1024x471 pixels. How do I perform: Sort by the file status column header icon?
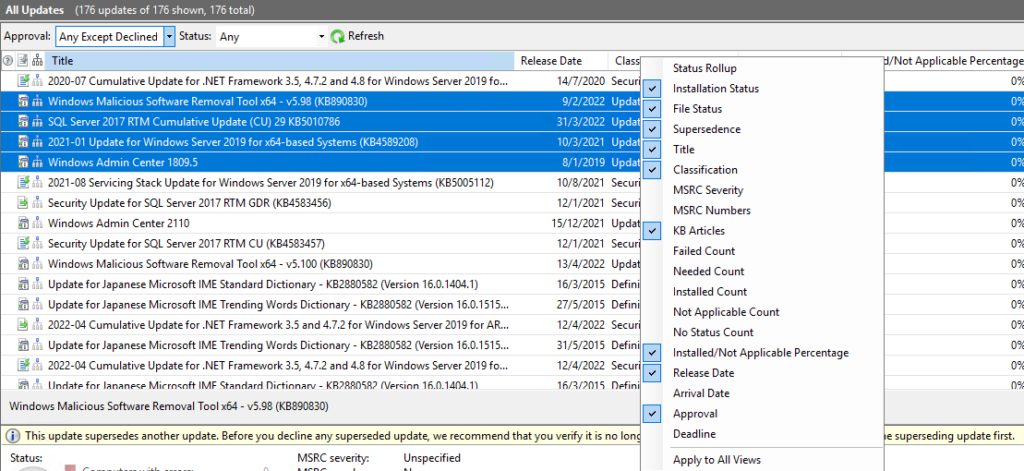pos(23,61)
